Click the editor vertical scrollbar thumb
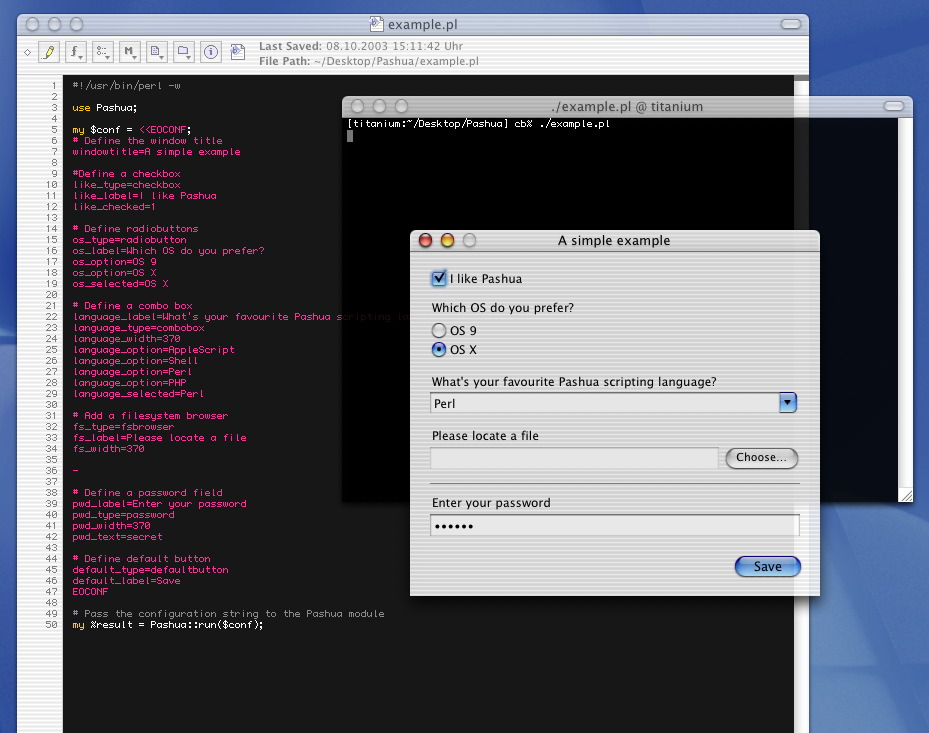 [801, 78]
